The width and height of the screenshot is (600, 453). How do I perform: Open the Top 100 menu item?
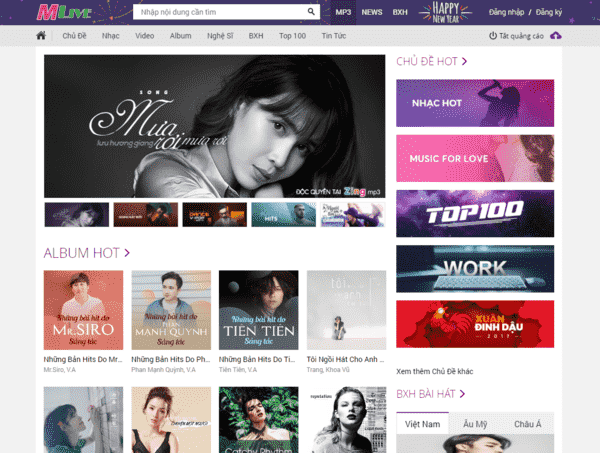coord(292,36)
